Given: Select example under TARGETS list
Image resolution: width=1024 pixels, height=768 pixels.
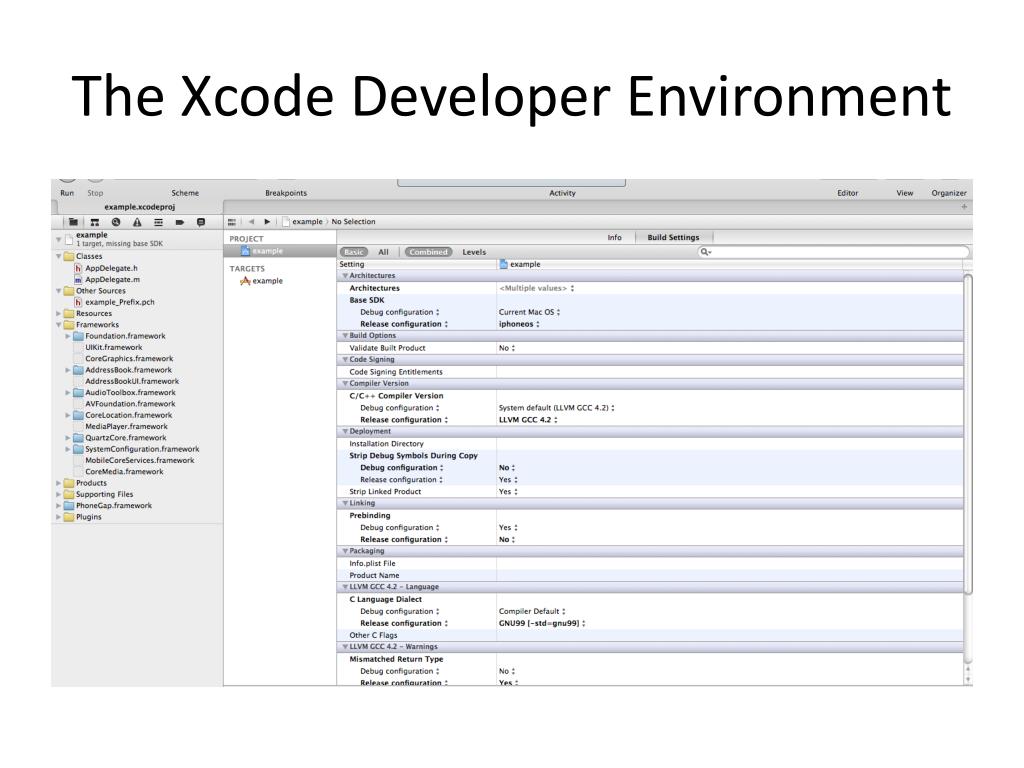Looking at the screenshot, I should [268, 281].
